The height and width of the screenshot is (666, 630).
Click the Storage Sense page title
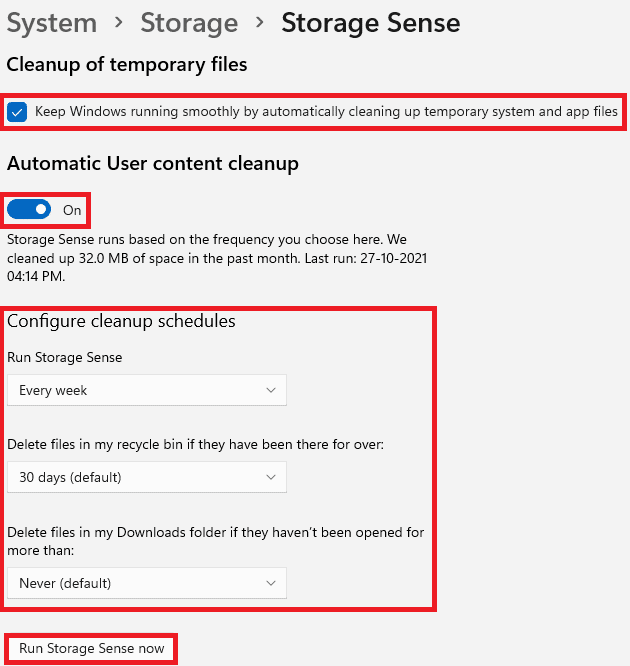[371, 22]
